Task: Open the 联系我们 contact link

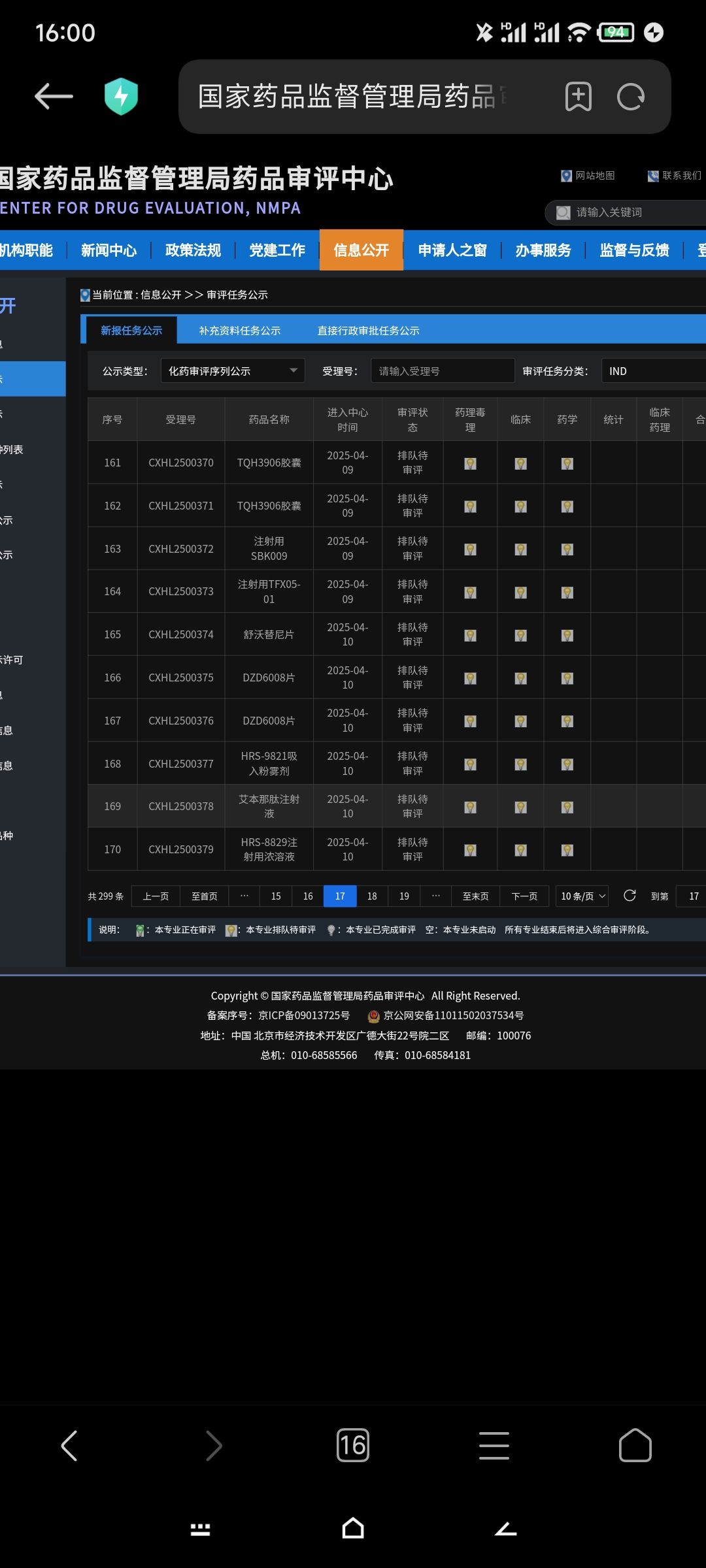Action: pyautogui.click(x=675, y=176)
